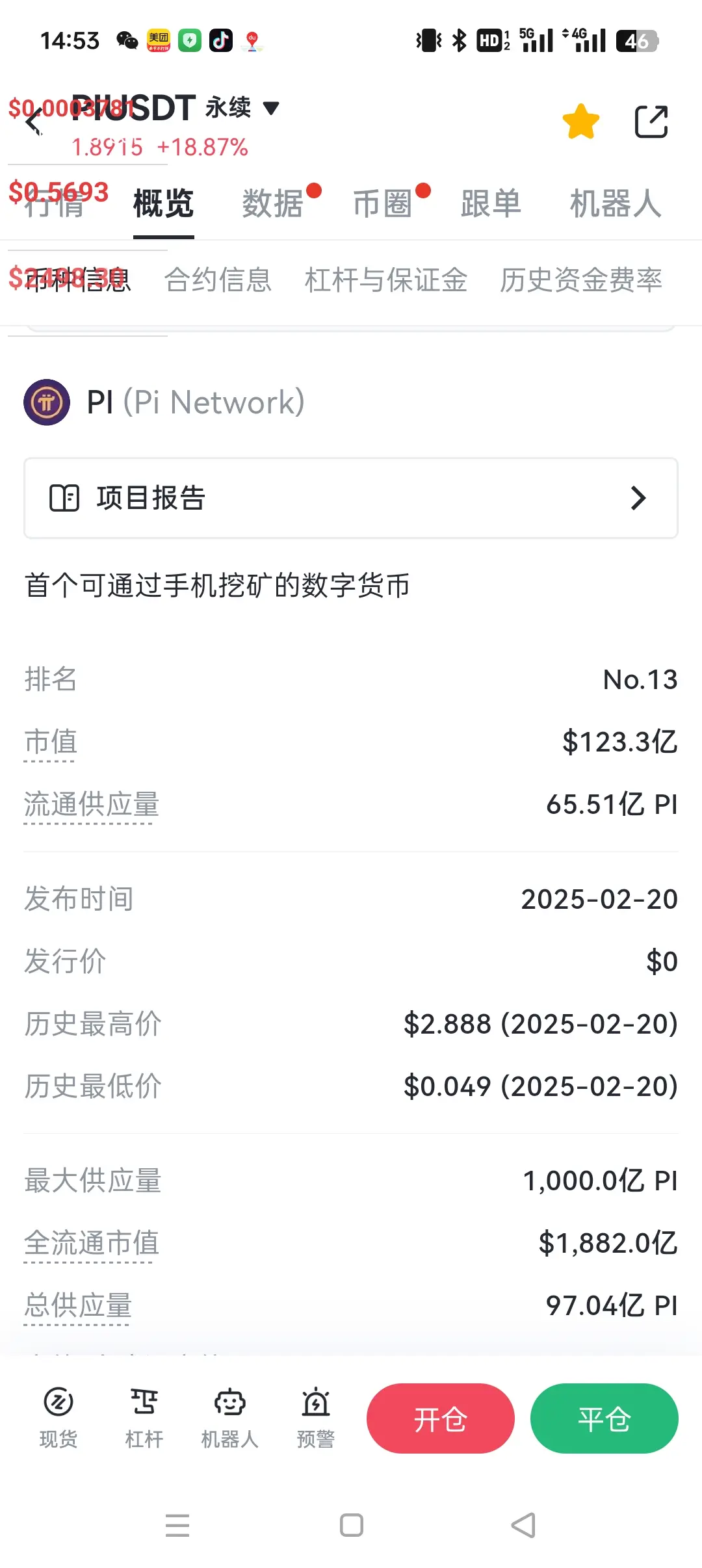Tap the back arrow icon
This screenshot has width=702, height=1568.
point(34,121)
